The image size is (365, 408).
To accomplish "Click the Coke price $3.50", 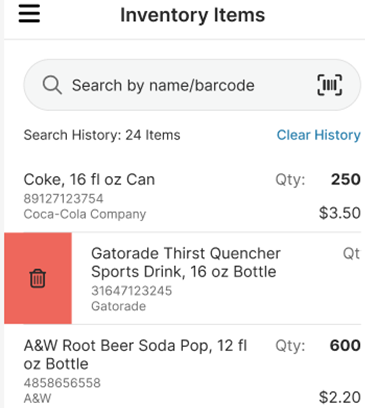I will click(x=340, y=213).
